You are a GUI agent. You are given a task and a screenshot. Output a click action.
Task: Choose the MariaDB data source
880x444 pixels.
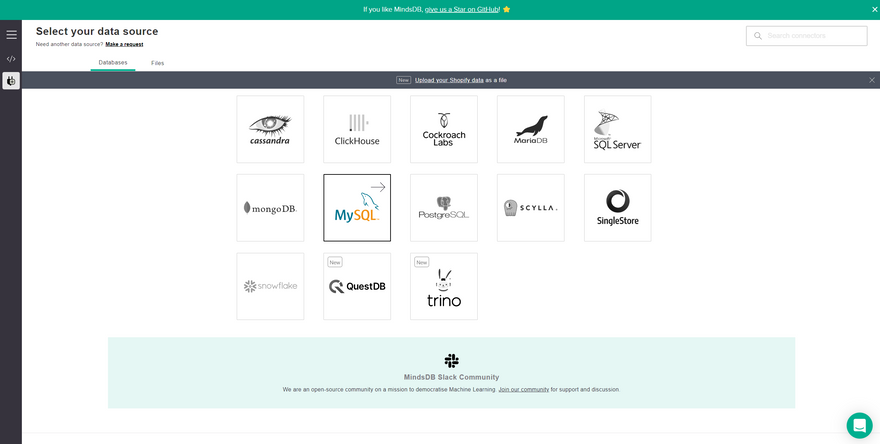tap(531, 129)
